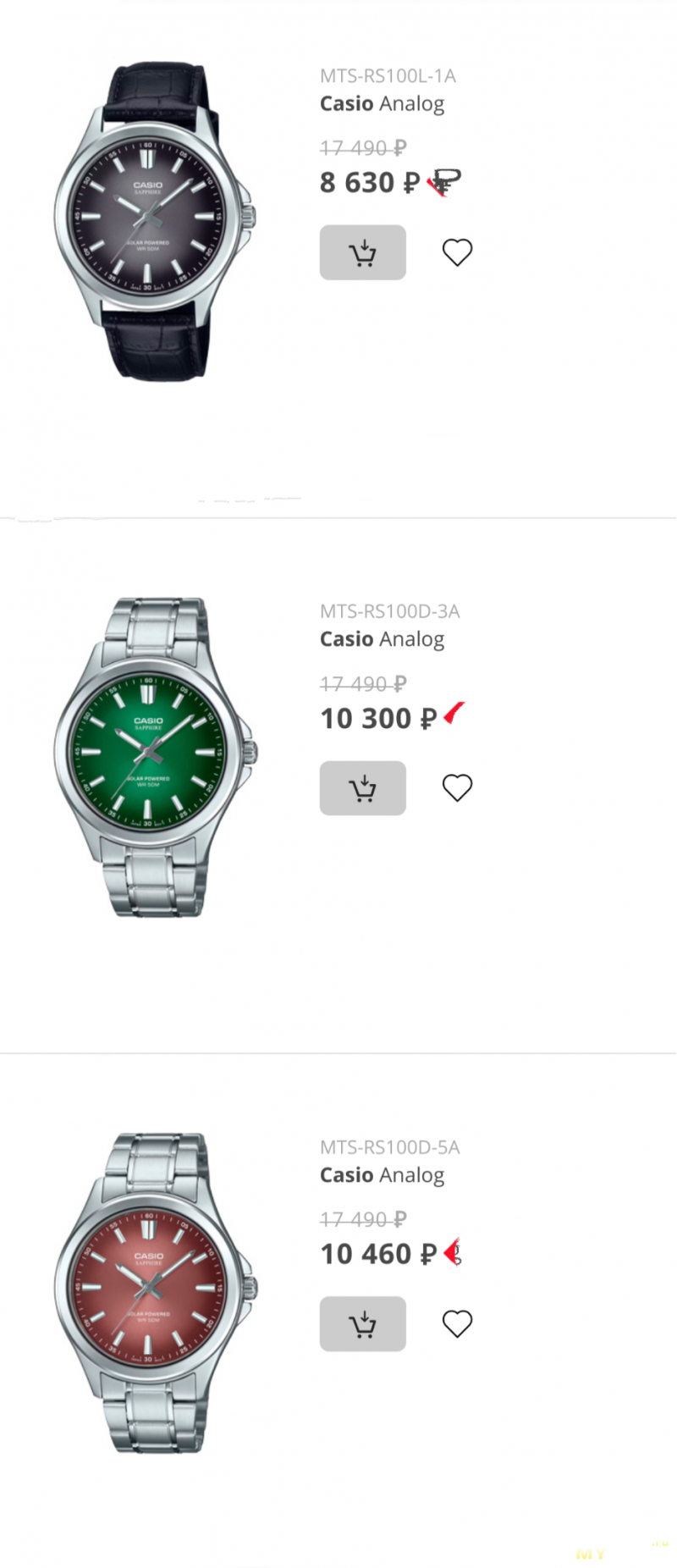The height and width of the screenshot is (1568, 677).
Task: Select Casio Analog title under MTS-RS100D-5A
Action: coord(382,1176)
